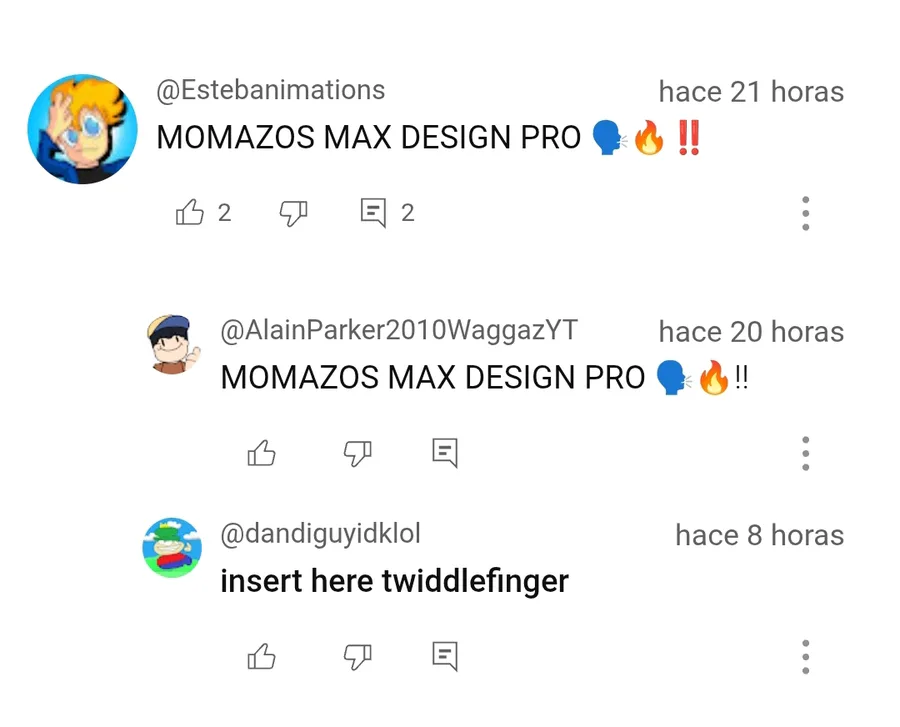Image resolution: width=900 pixels, height=727 pixels.
Task: Reply to the twiddlefinger comment
Action: (x=445, y=656)
